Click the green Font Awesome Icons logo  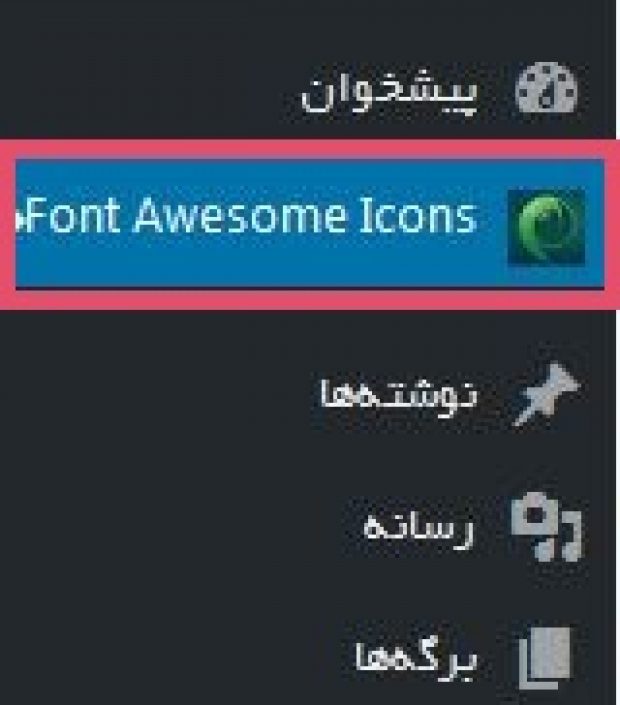point(546,228)
